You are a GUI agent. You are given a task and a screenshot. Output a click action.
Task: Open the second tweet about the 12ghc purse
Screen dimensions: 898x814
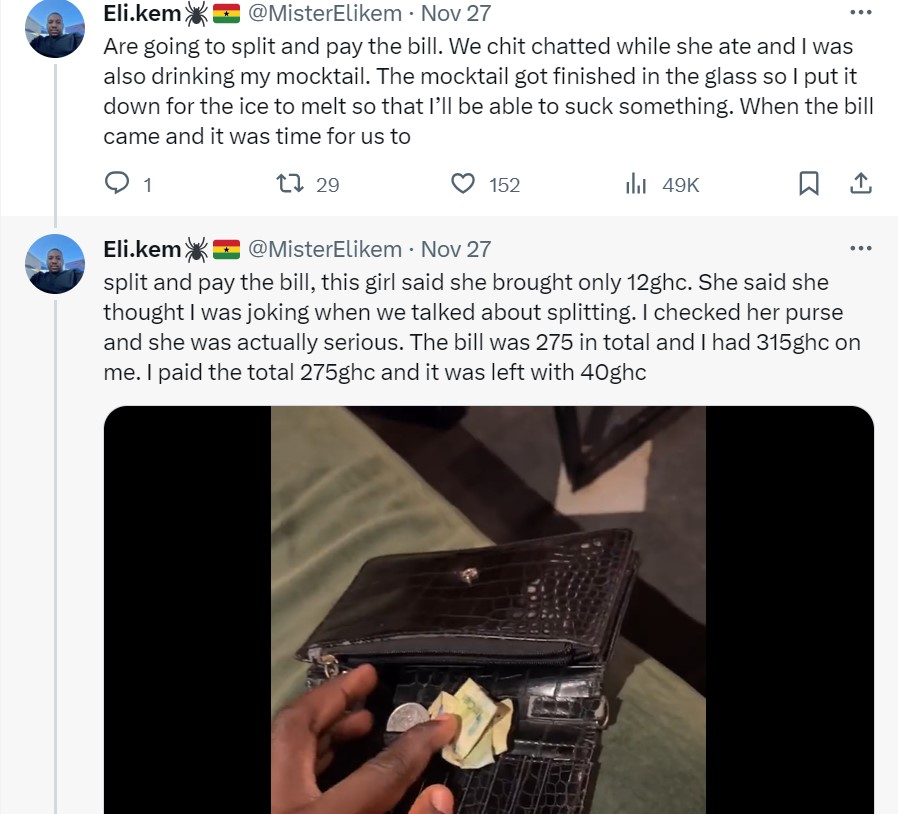tap(482, 327)
